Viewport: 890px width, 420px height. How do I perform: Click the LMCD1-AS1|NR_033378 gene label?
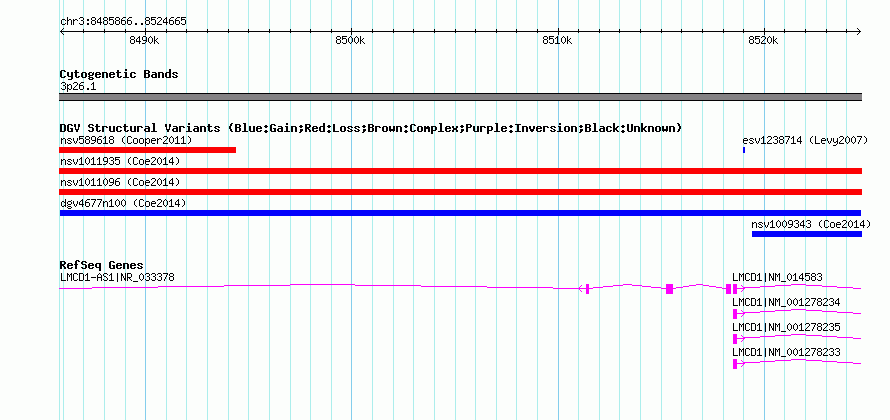point(117,278)
